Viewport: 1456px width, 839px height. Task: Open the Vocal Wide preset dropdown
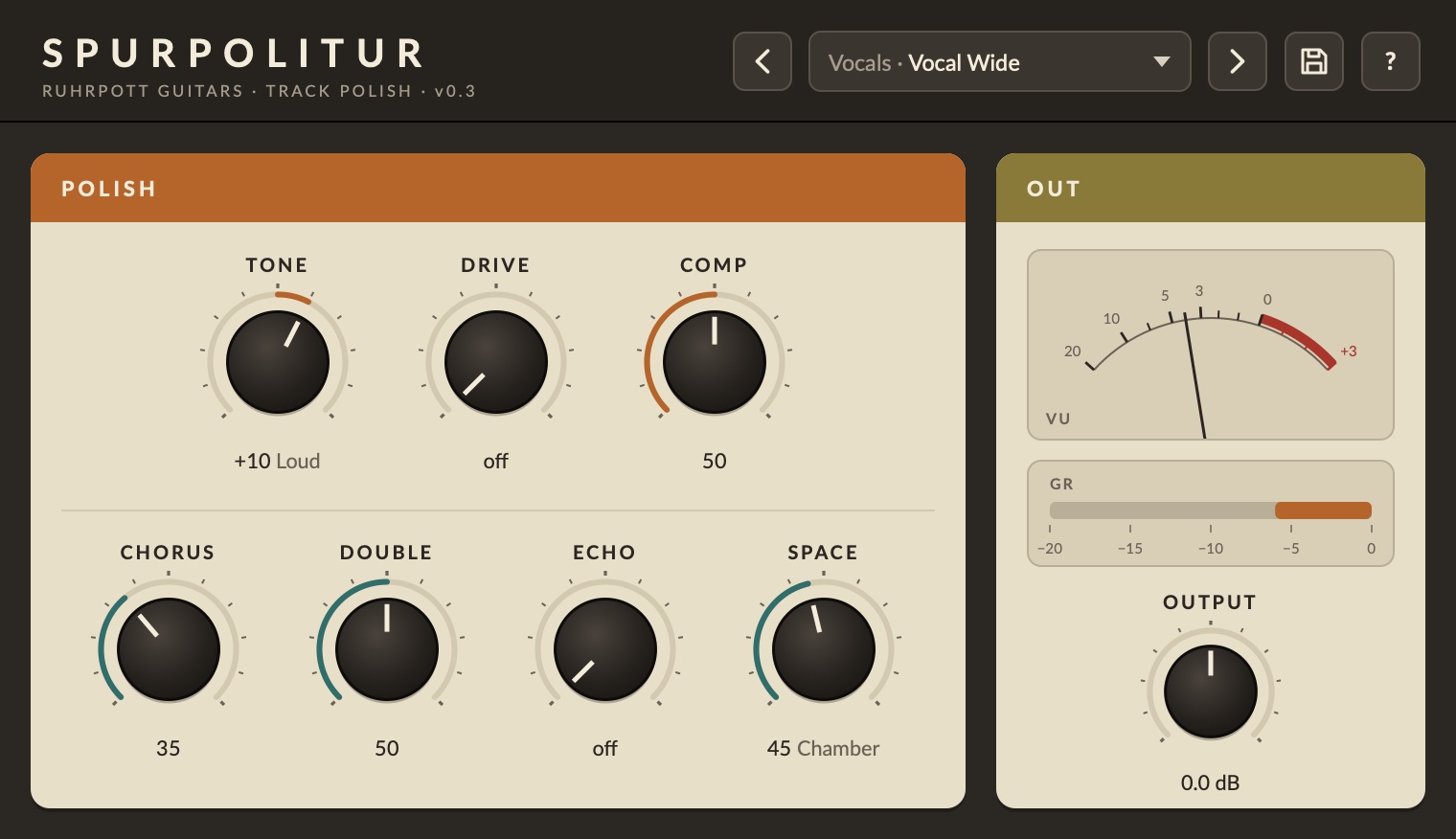tap(1000, 61)
